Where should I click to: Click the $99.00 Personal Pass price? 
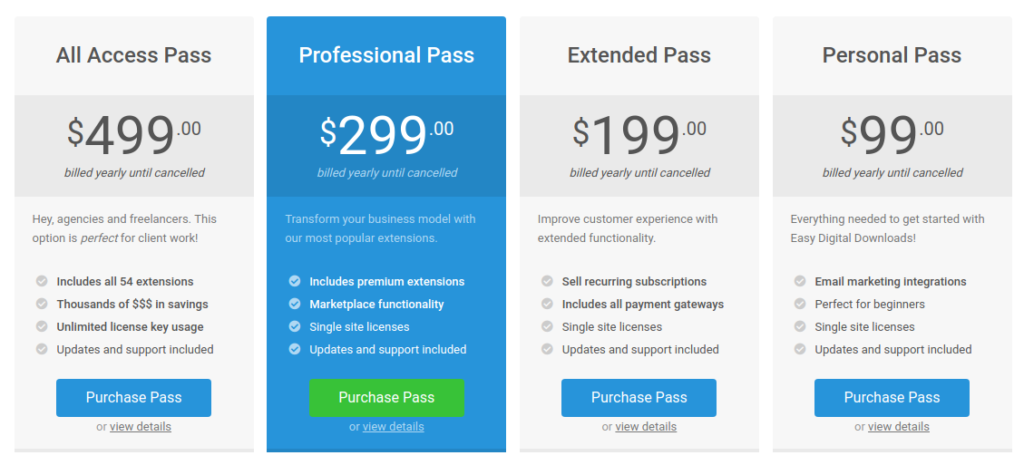[x=892, y=135]
